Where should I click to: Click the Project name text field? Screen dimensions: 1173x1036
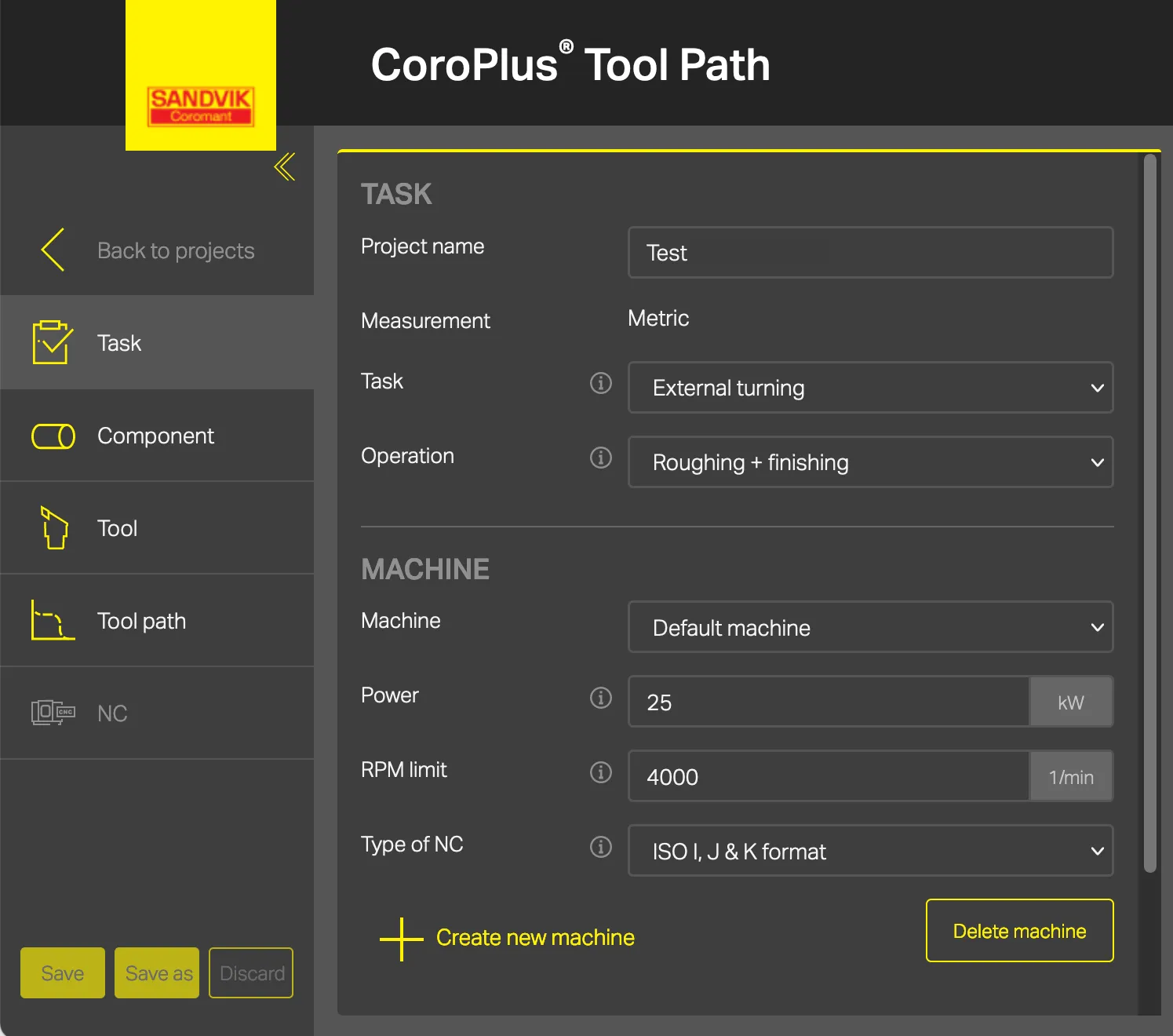[870, 253]
